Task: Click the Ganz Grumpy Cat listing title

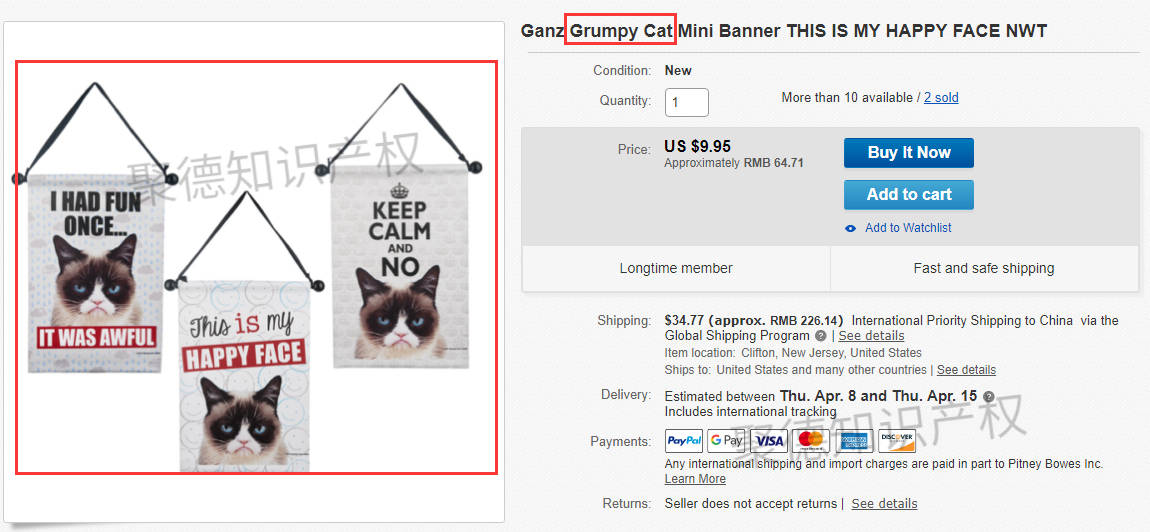Action: [784, 31]
